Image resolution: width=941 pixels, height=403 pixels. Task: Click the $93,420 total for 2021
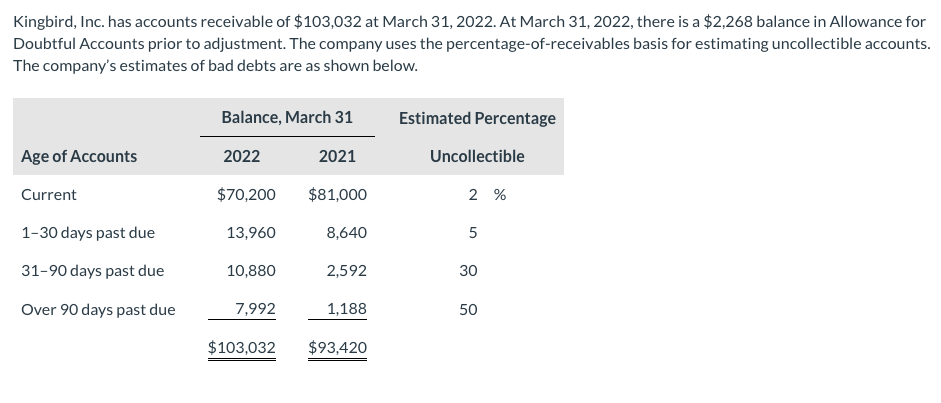pyautogui.click(x=337, y=348)
